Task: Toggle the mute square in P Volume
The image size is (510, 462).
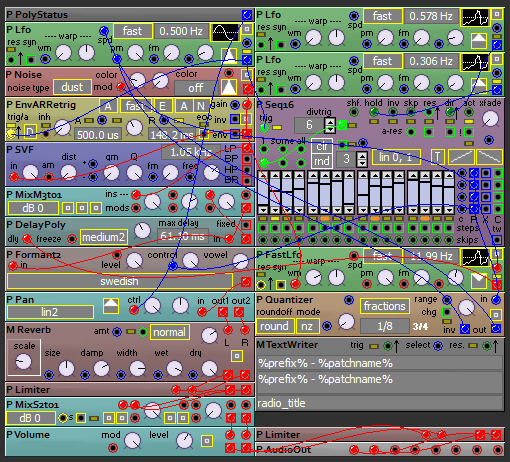Action: tap(207, 441)
